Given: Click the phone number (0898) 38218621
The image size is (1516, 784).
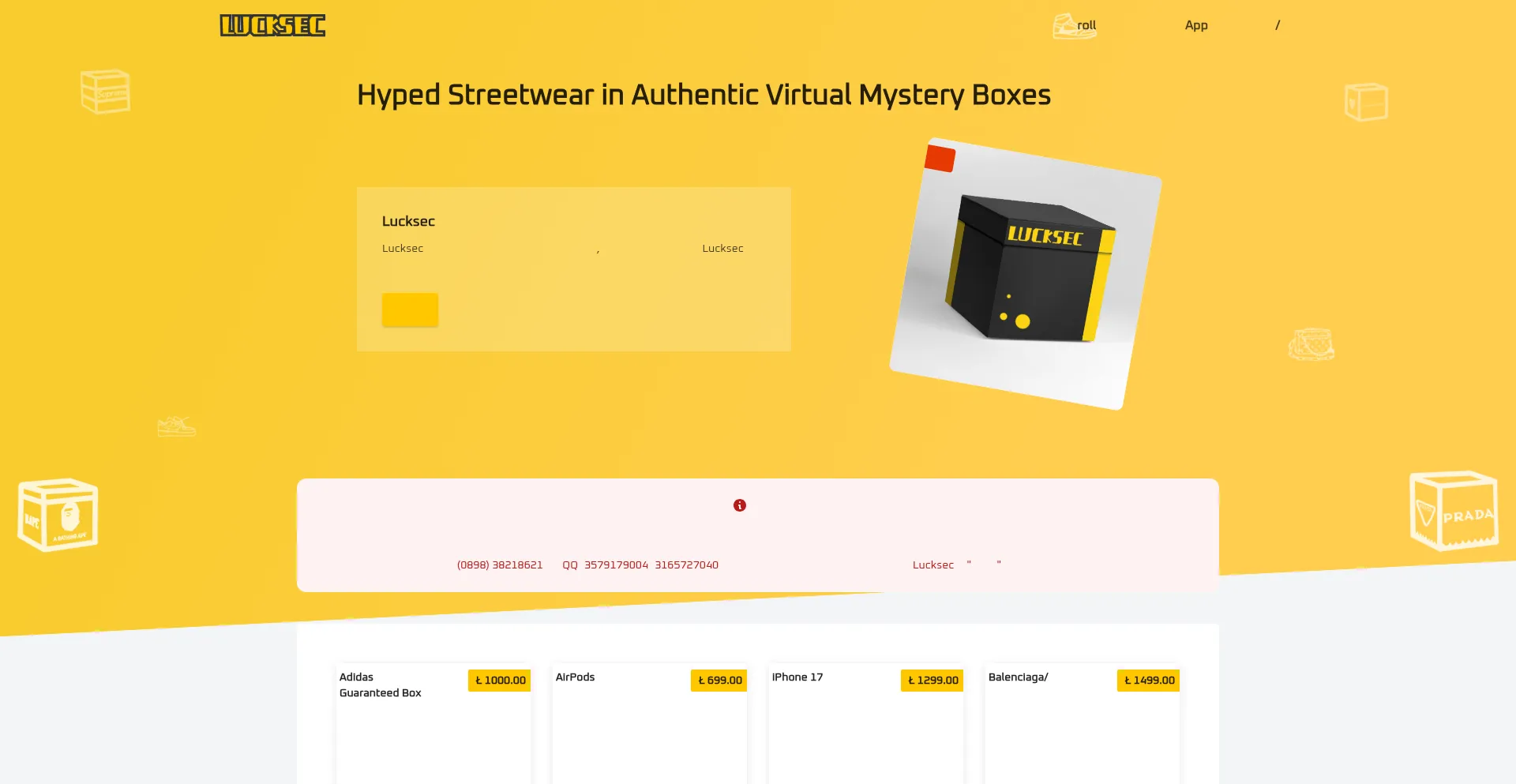Looking at the screenshot, I should click(x=499, y=565).
